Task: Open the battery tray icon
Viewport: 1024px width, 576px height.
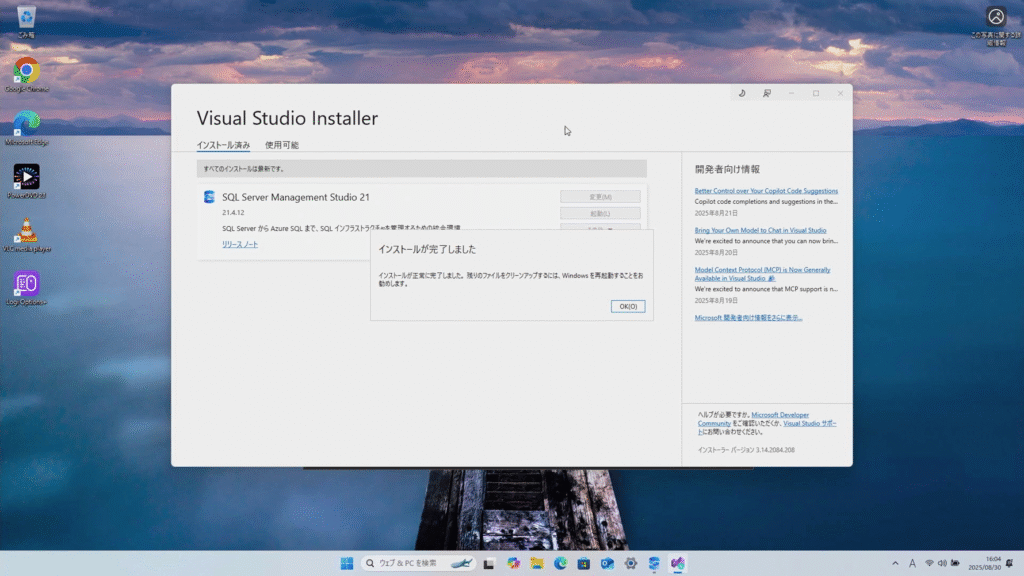Action: (x=955, y=563)
